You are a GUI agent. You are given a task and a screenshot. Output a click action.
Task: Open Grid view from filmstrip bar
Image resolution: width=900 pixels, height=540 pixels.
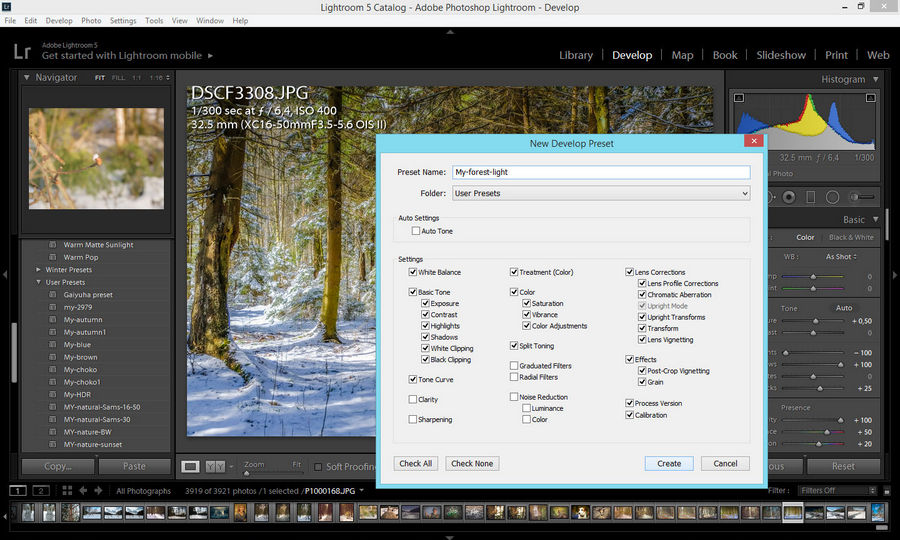pos(67,491)
